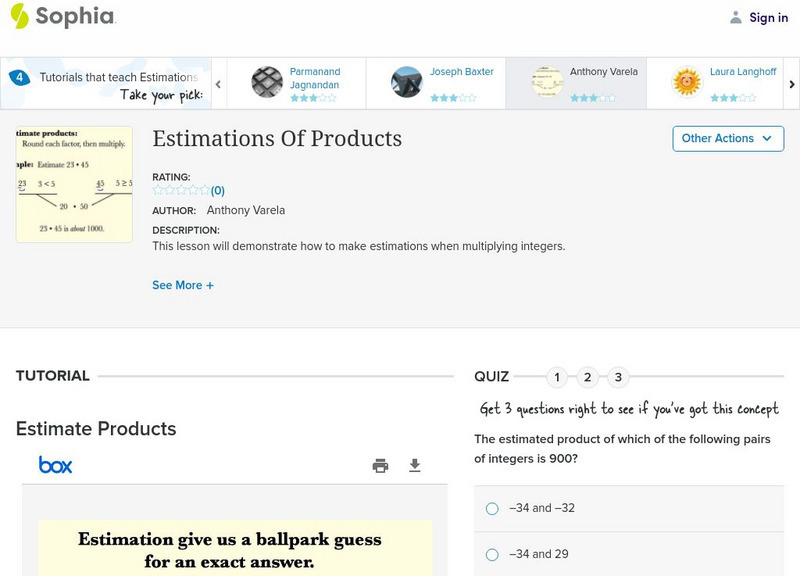Select the radio button for -34 and -32

(491, 508)
